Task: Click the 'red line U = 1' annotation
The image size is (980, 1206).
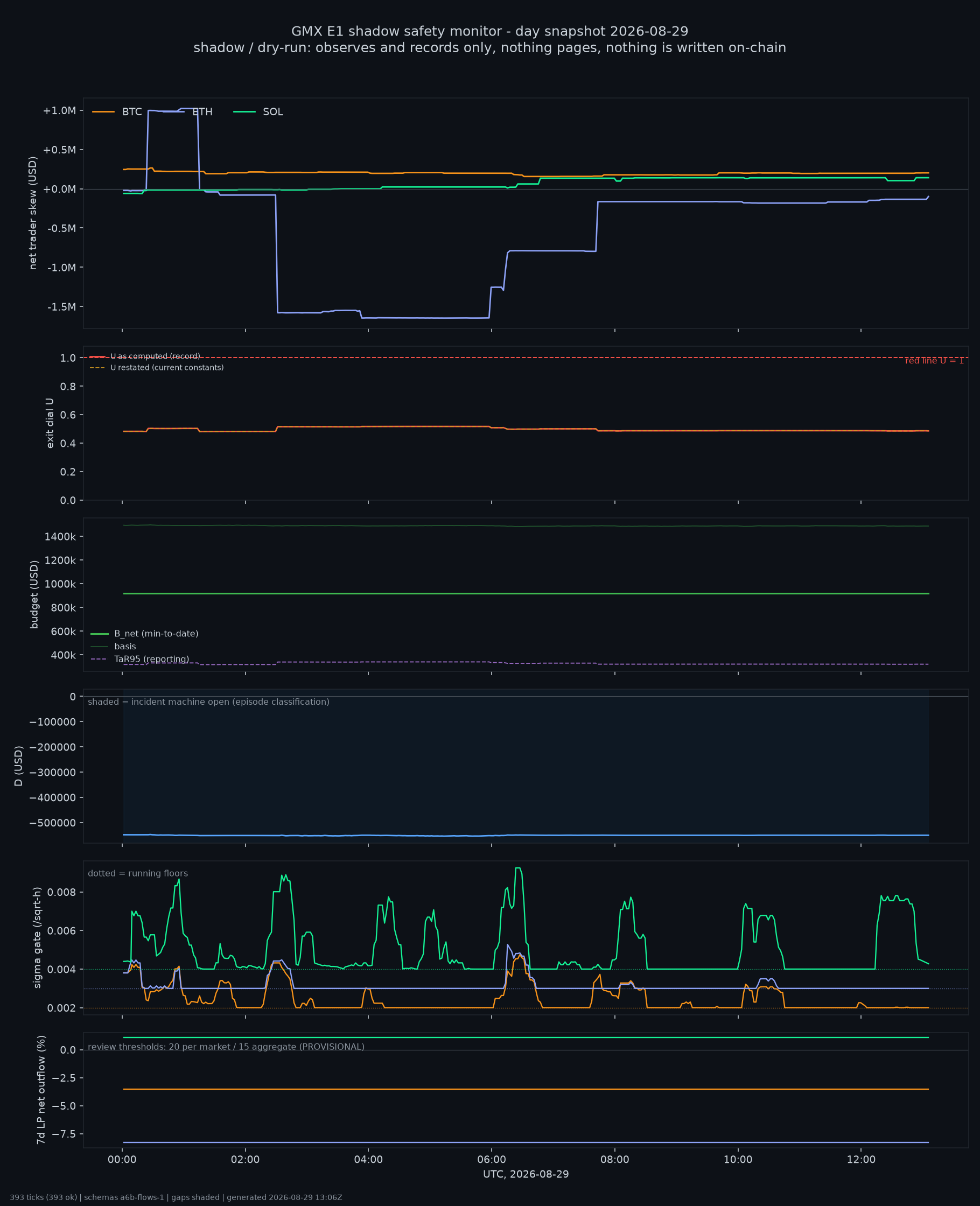Action: tap(934, 361)
